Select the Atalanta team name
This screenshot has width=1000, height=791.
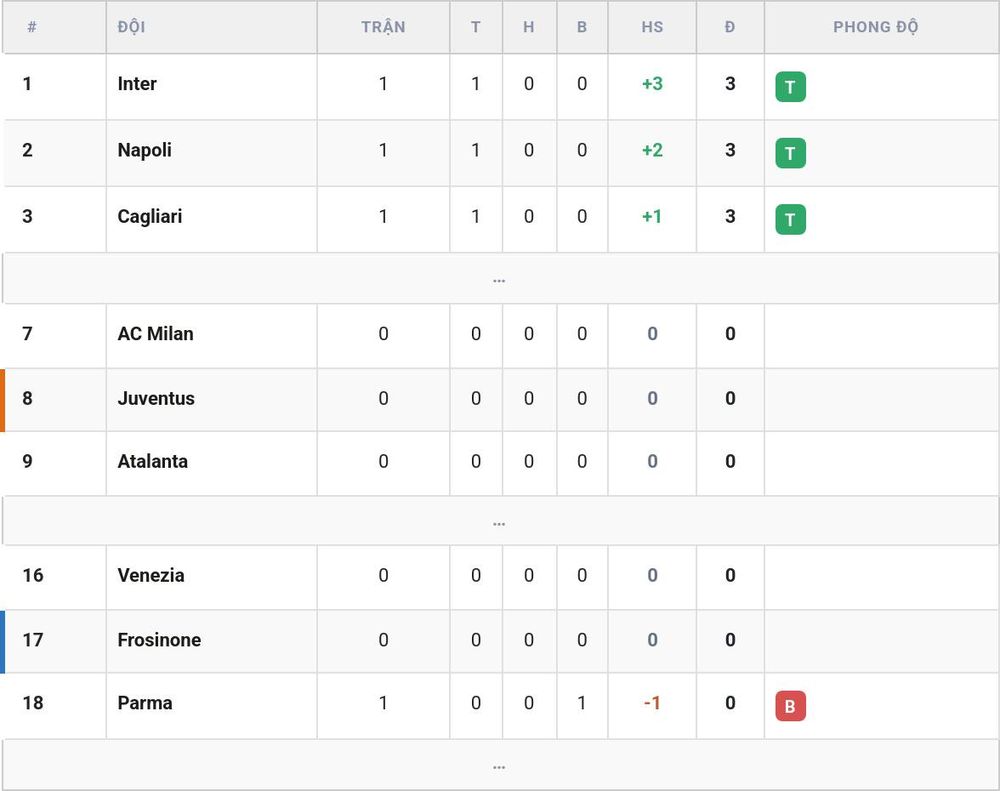click(x=153, y=461)
